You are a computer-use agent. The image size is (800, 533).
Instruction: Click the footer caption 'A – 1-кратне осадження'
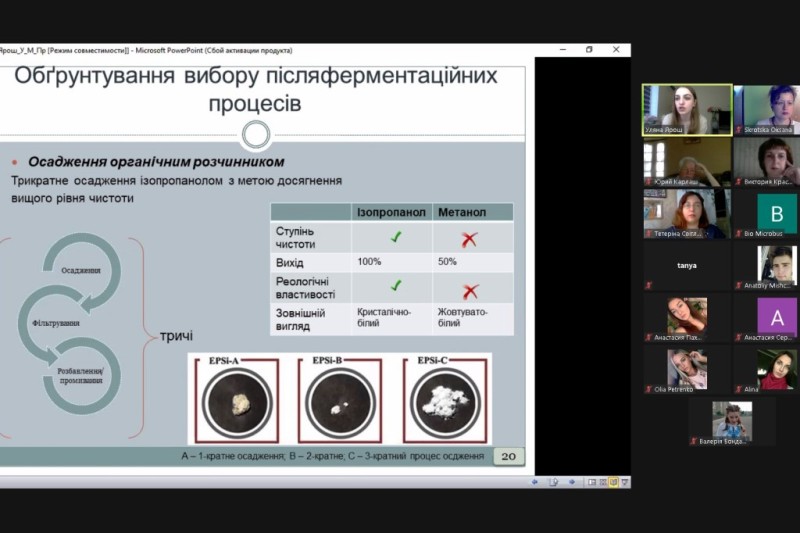click(x=233, y=456)
